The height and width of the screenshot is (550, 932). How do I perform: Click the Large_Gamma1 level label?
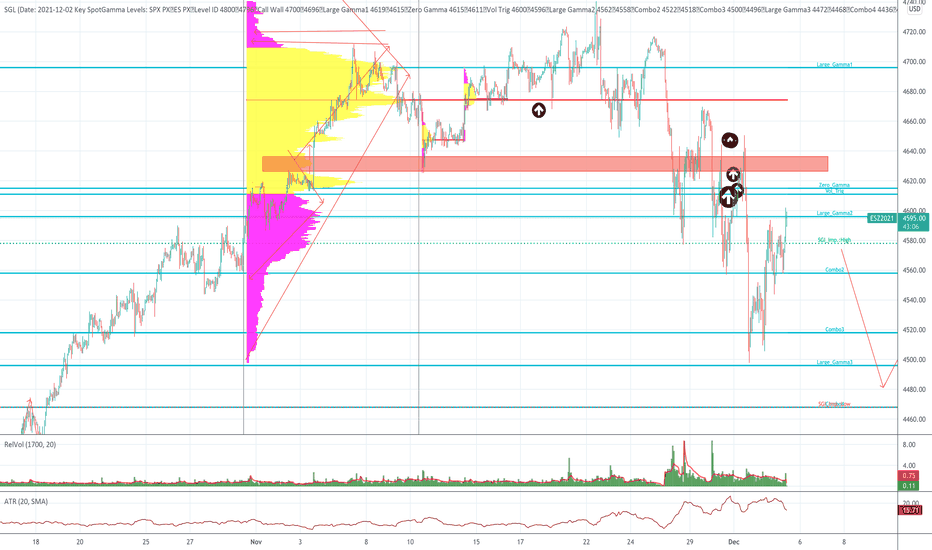coord(835,64)
